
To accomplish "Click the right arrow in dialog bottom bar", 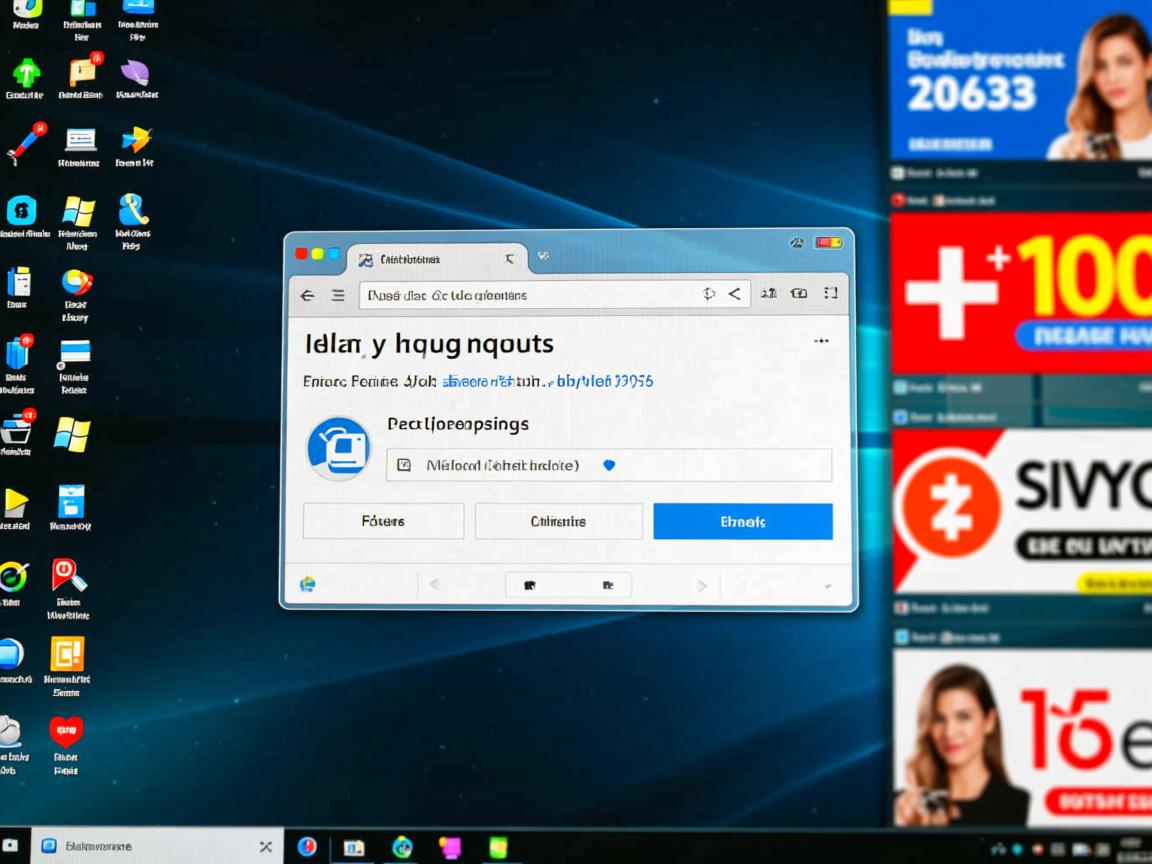I will click(x=702, y=585).
